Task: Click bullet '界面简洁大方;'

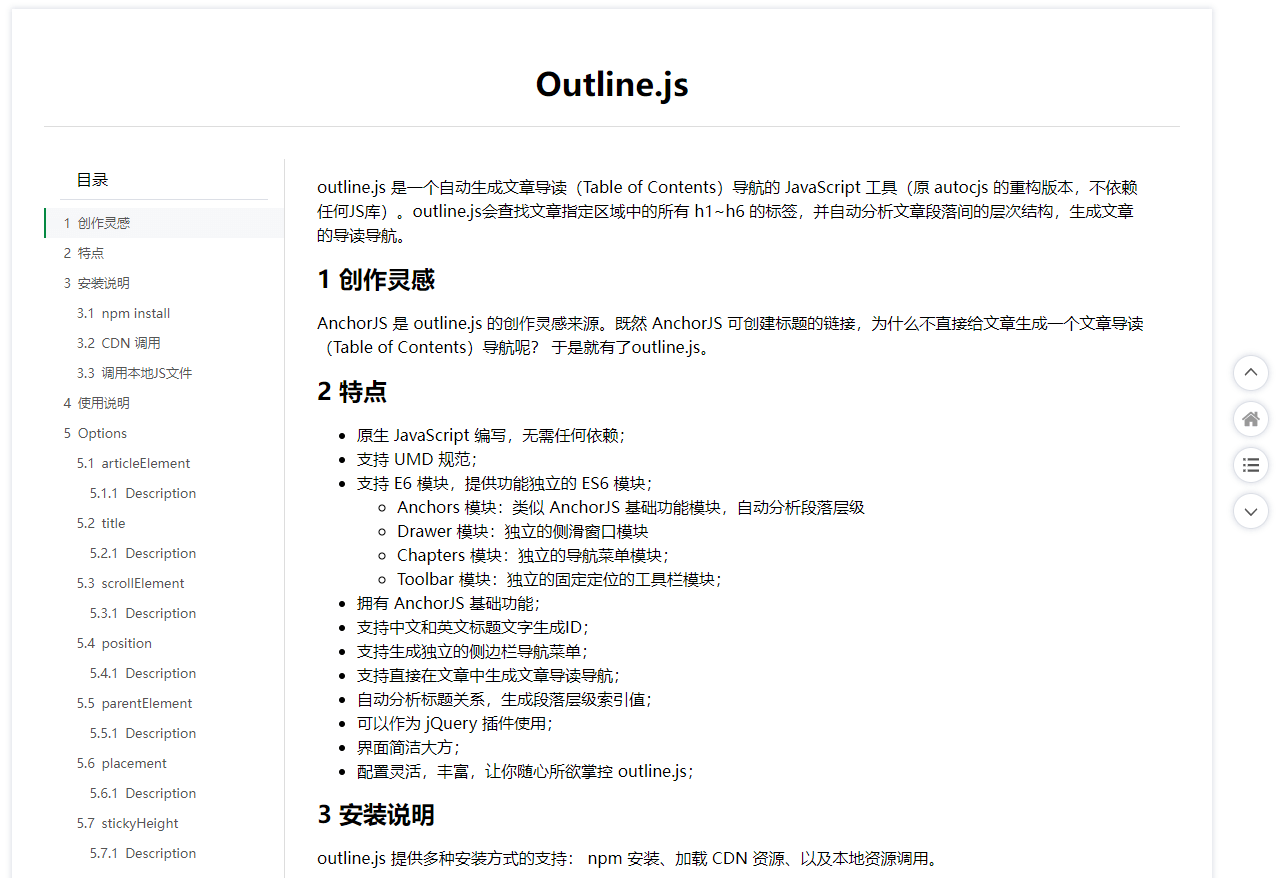Action: [408, 747]
